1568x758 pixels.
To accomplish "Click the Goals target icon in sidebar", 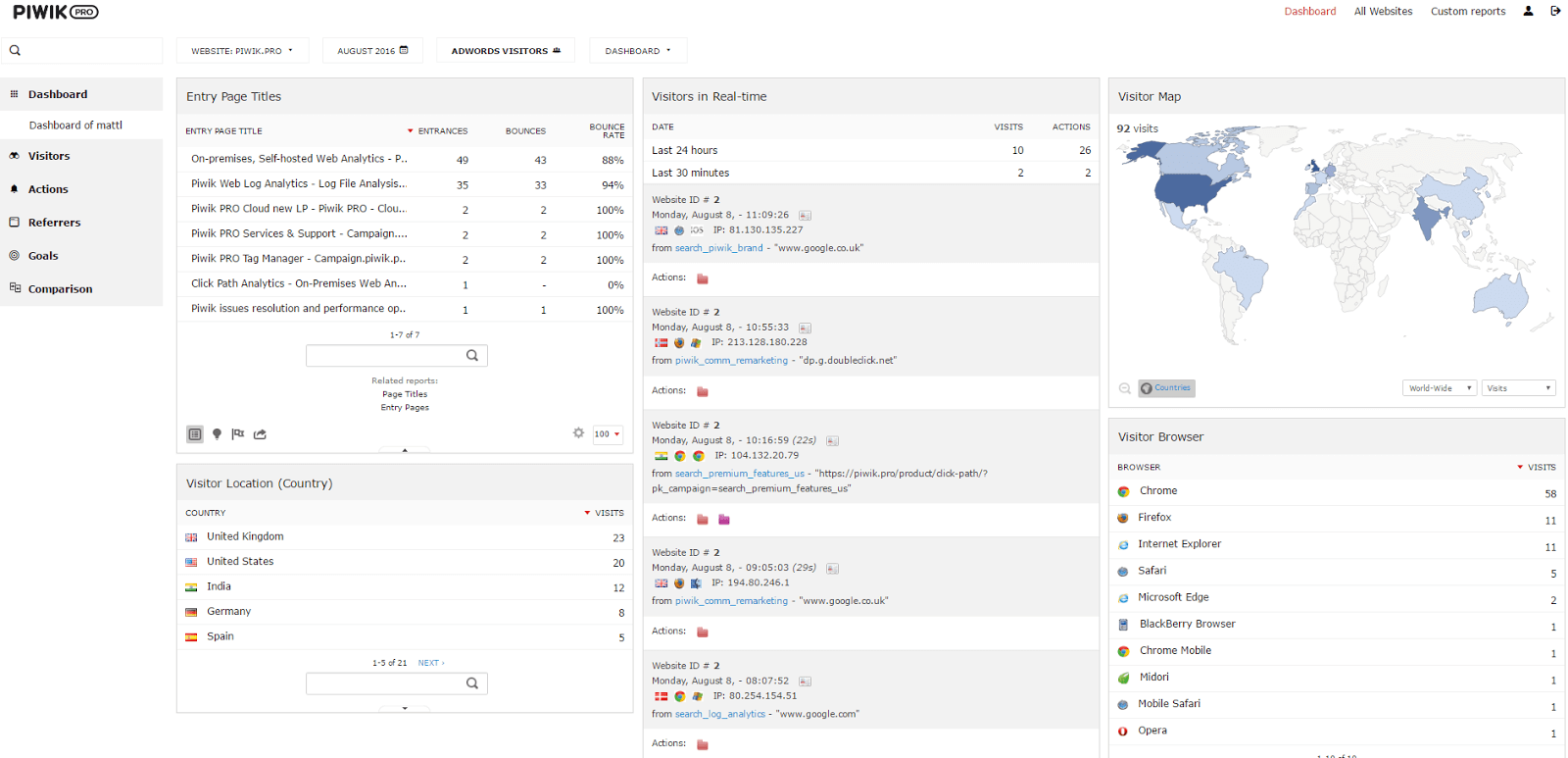I will [x=15, y=255].
